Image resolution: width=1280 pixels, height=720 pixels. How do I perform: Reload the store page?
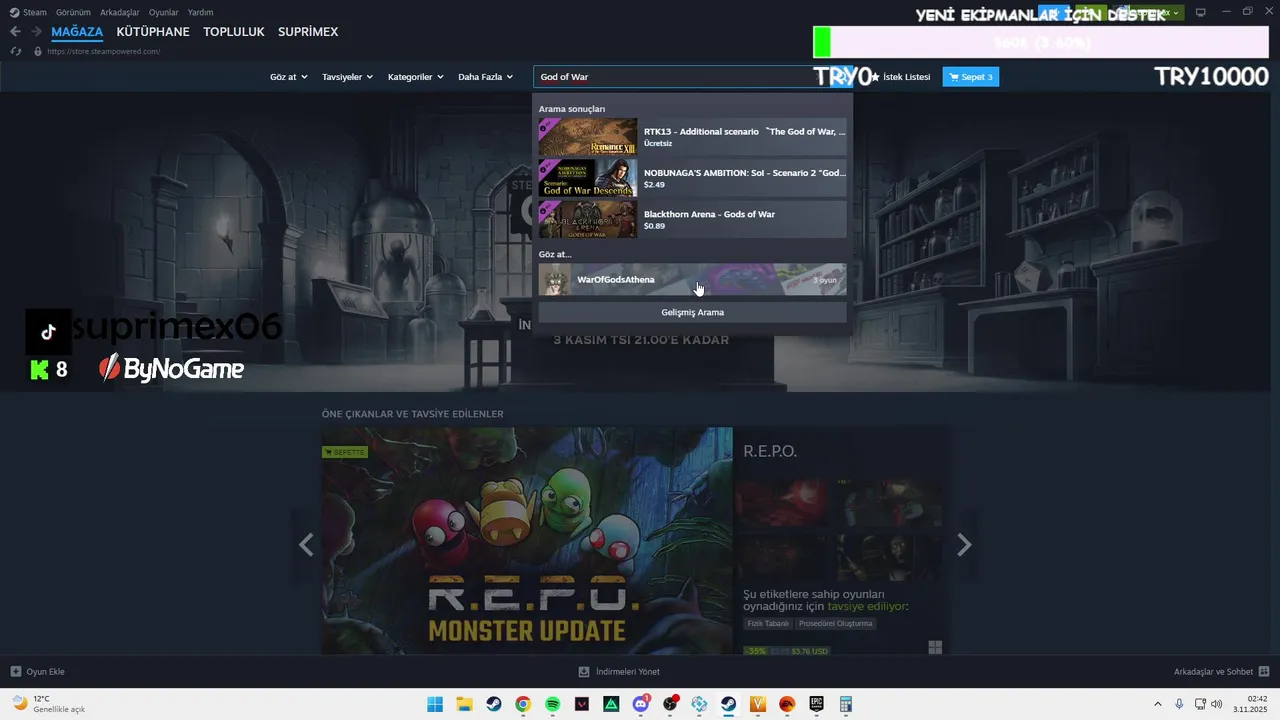pos(15,51)
